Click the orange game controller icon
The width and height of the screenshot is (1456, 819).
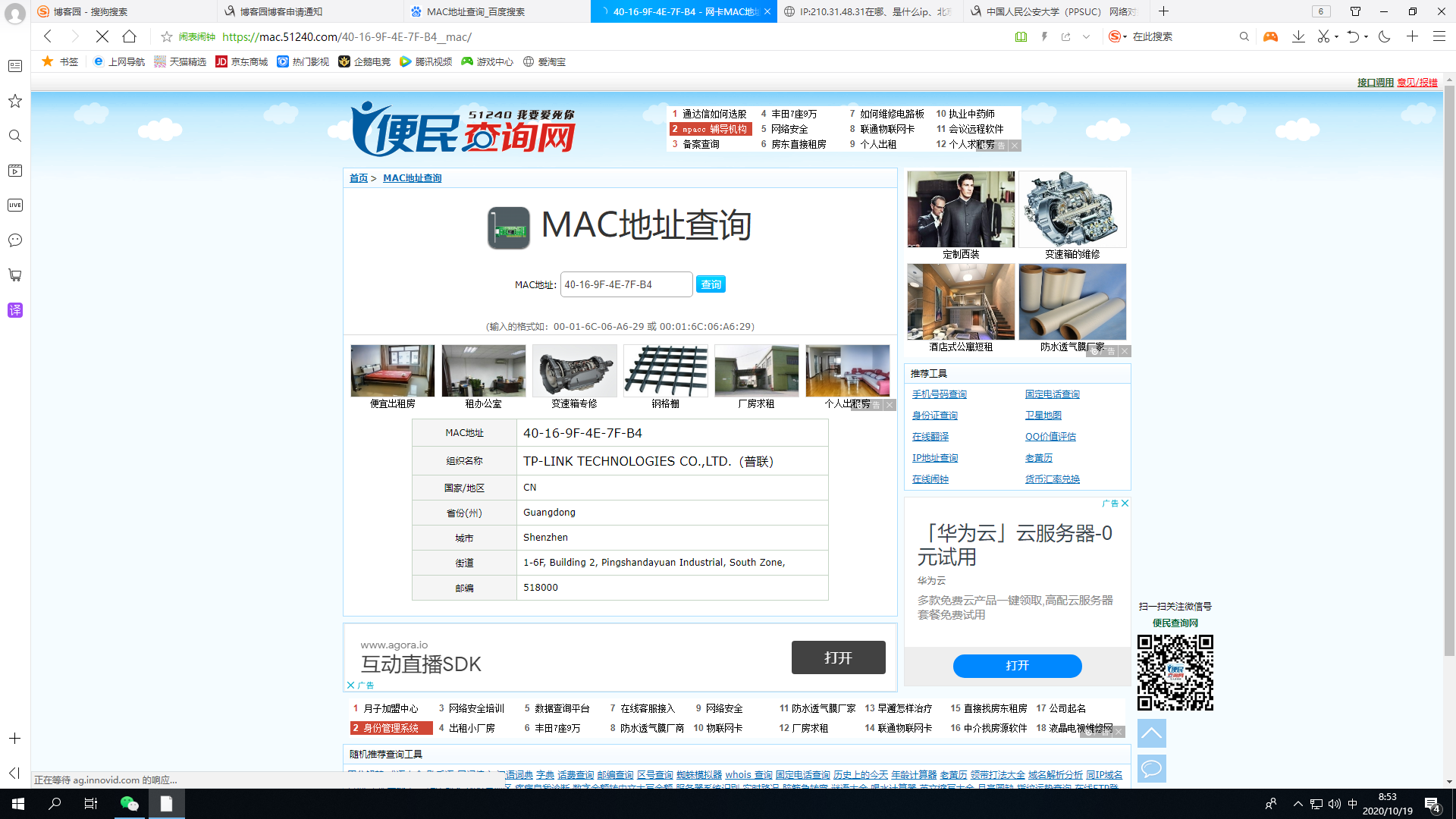[1270, 36]
